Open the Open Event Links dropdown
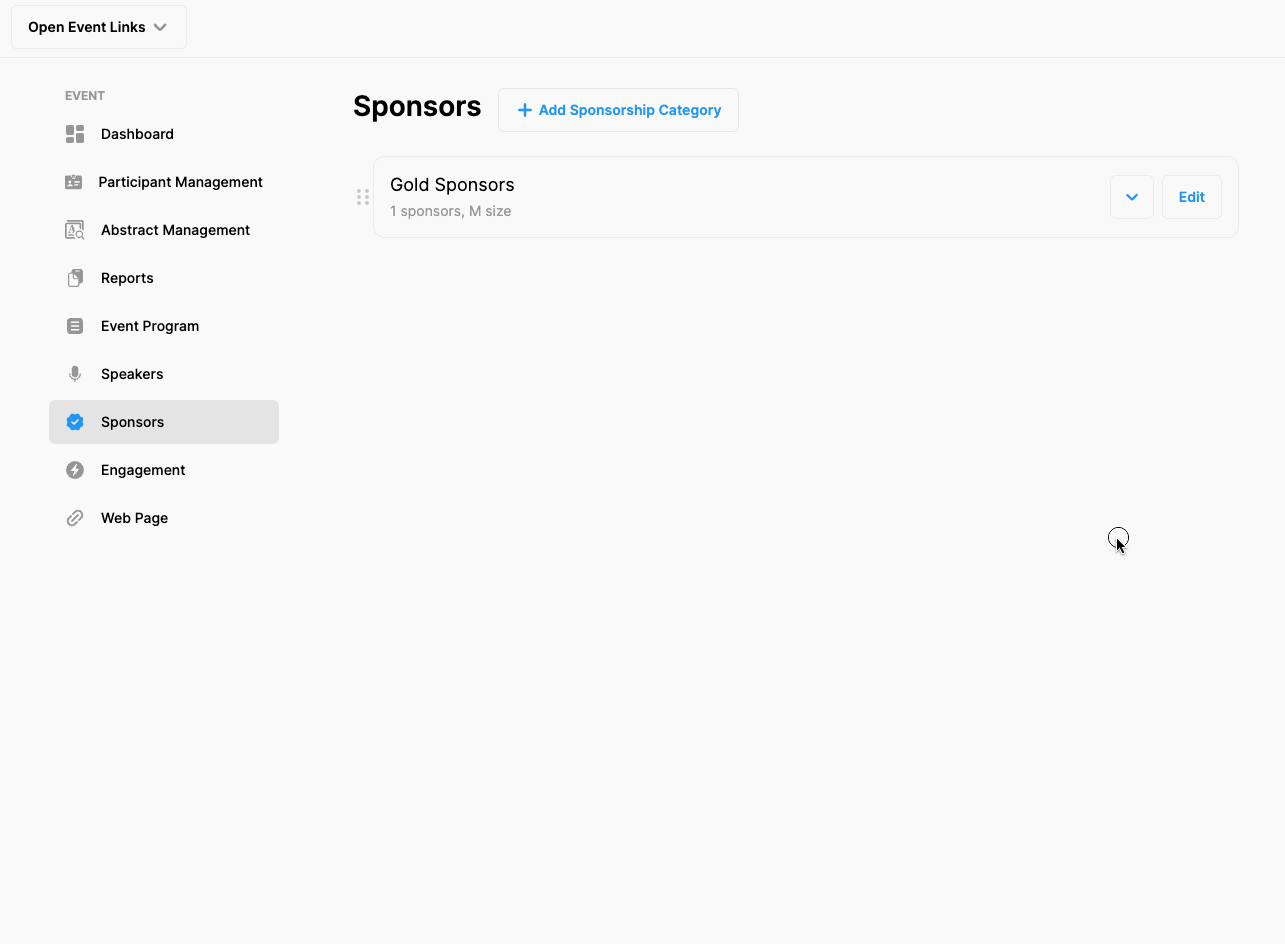Screen dimensions: 1285x944 (98, 26)
